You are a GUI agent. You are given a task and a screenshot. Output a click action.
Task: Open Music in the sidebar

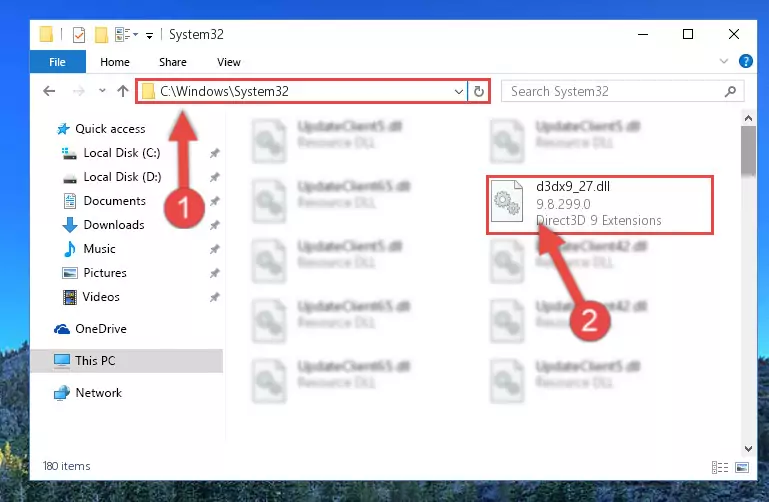(x=89, y=249)
